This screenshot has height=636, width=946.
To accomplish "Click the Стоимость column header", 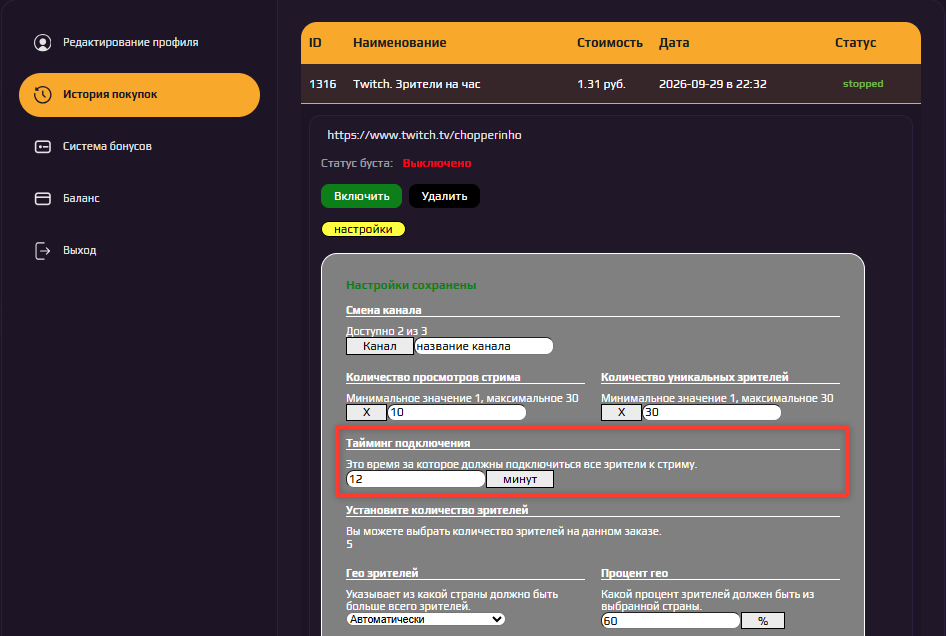I will point(609,43).
